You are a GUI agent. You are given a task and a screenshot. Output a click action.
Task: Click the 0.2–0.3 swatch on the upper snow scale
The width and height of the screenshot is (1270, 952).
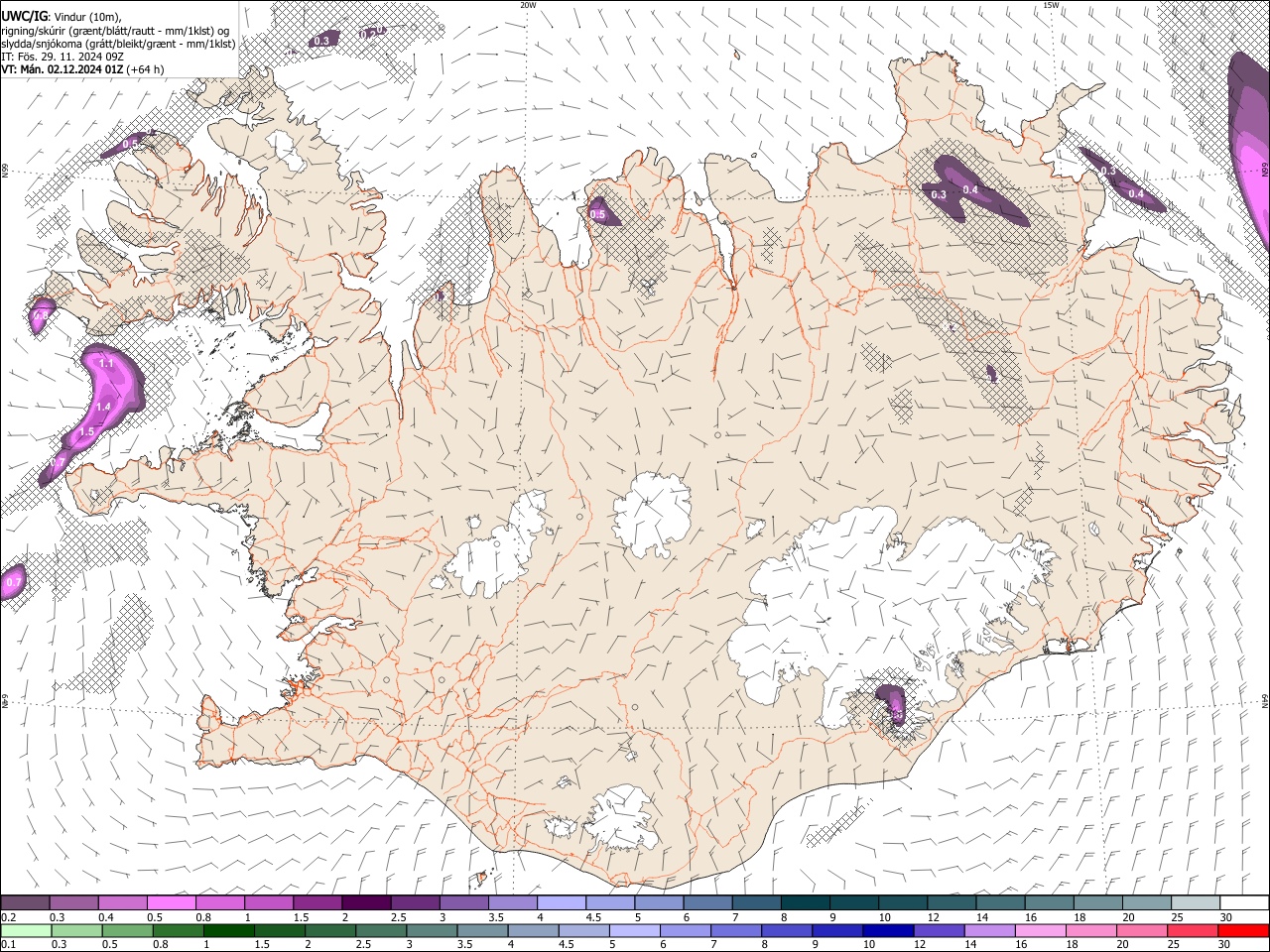pos(25,902)
